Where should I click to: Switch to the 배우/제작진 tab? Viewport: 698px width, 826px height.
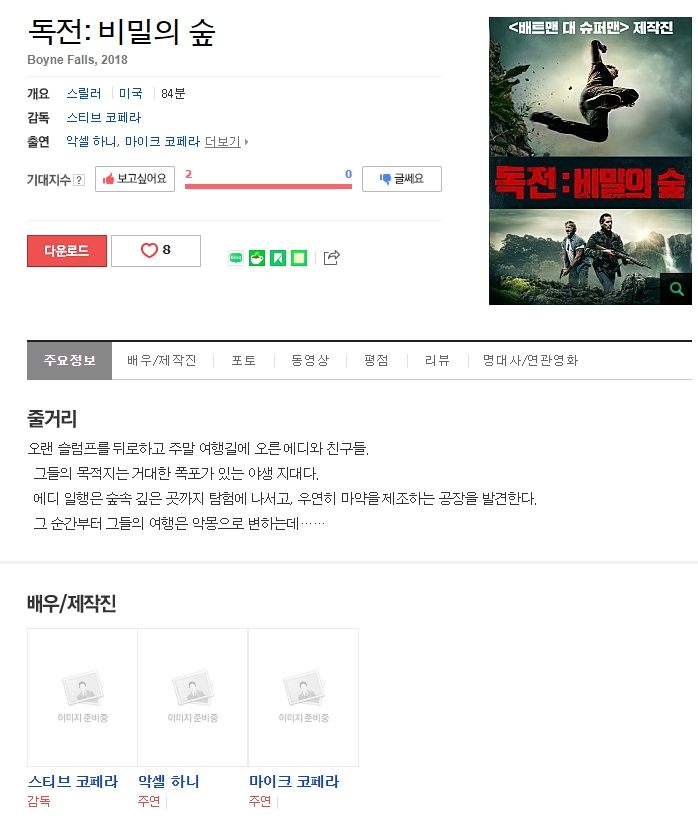tap(162, 360)
